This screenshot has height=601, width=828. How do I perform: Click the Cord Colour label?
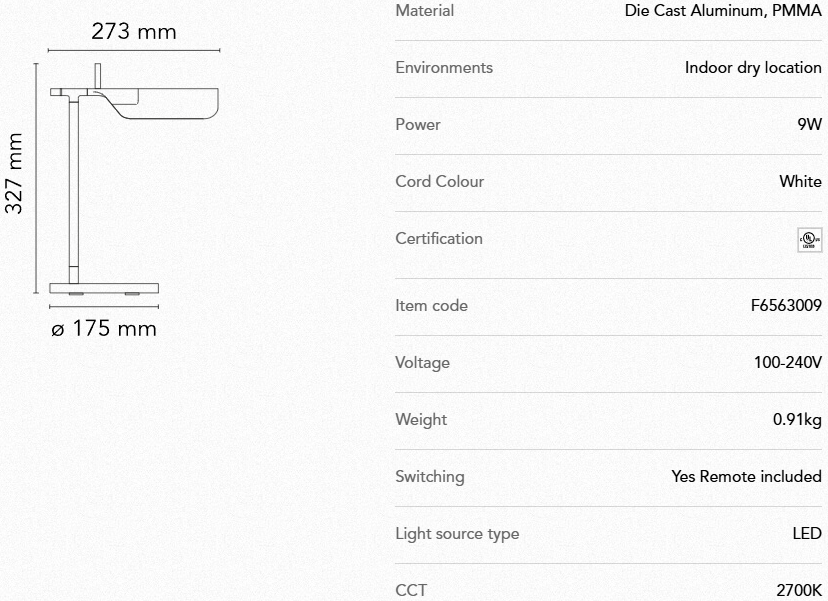439,182
